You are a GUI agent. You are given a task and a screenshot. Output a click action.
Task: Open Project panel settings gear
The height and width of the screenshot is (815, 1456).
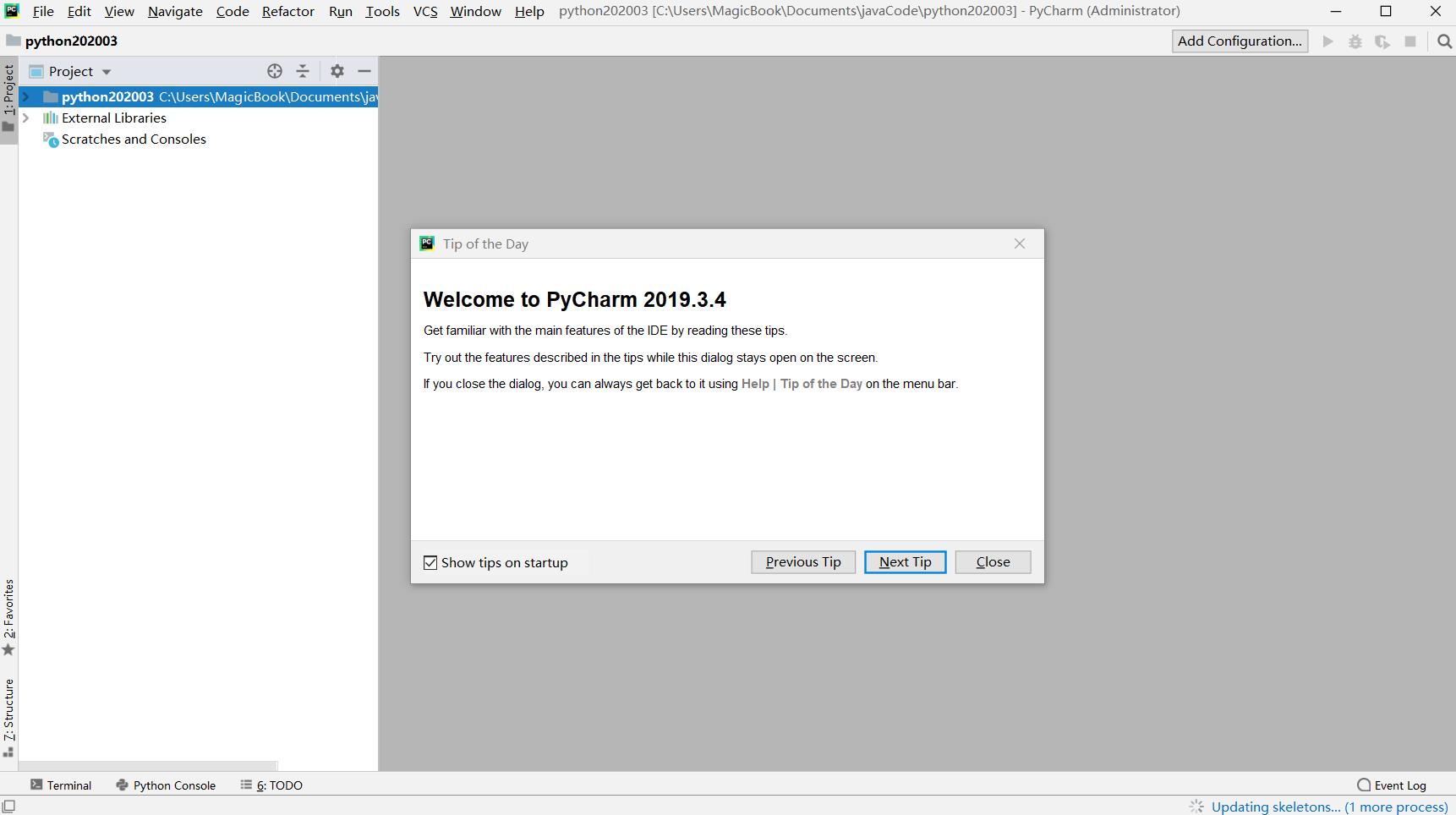pos(337,71)
